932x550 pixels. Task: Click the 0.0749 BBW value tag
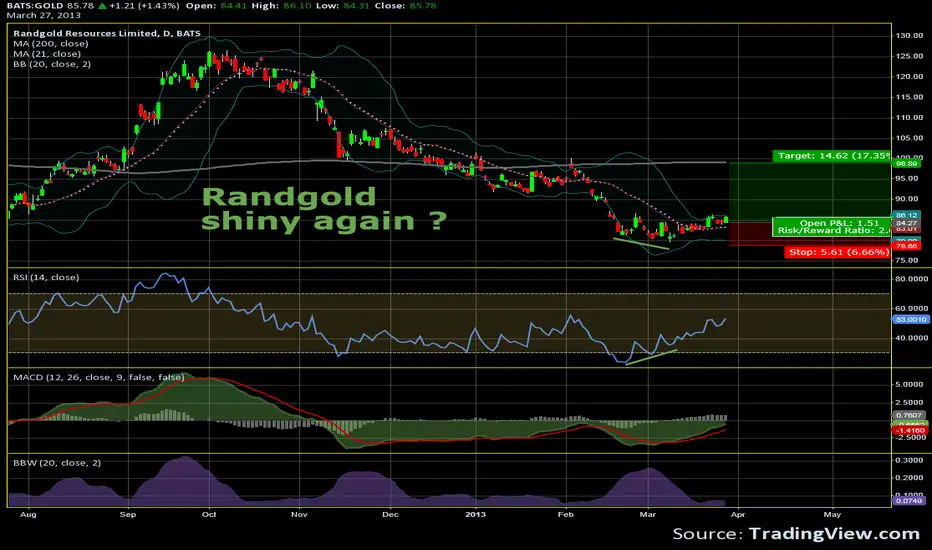(x=909, y=501)
